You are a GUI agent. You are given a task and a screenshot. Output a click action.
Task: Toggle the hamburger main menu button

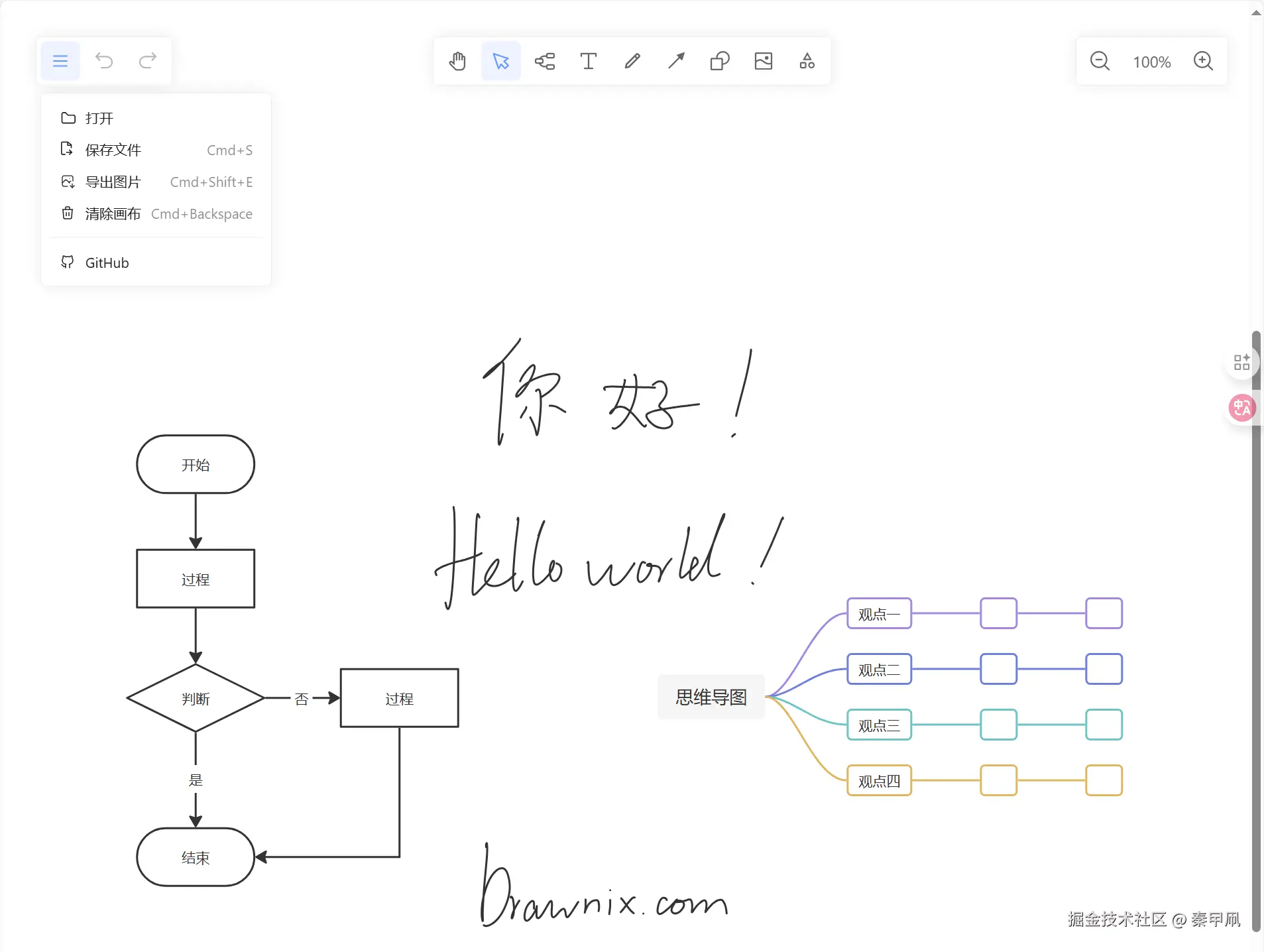pos(60,61)
